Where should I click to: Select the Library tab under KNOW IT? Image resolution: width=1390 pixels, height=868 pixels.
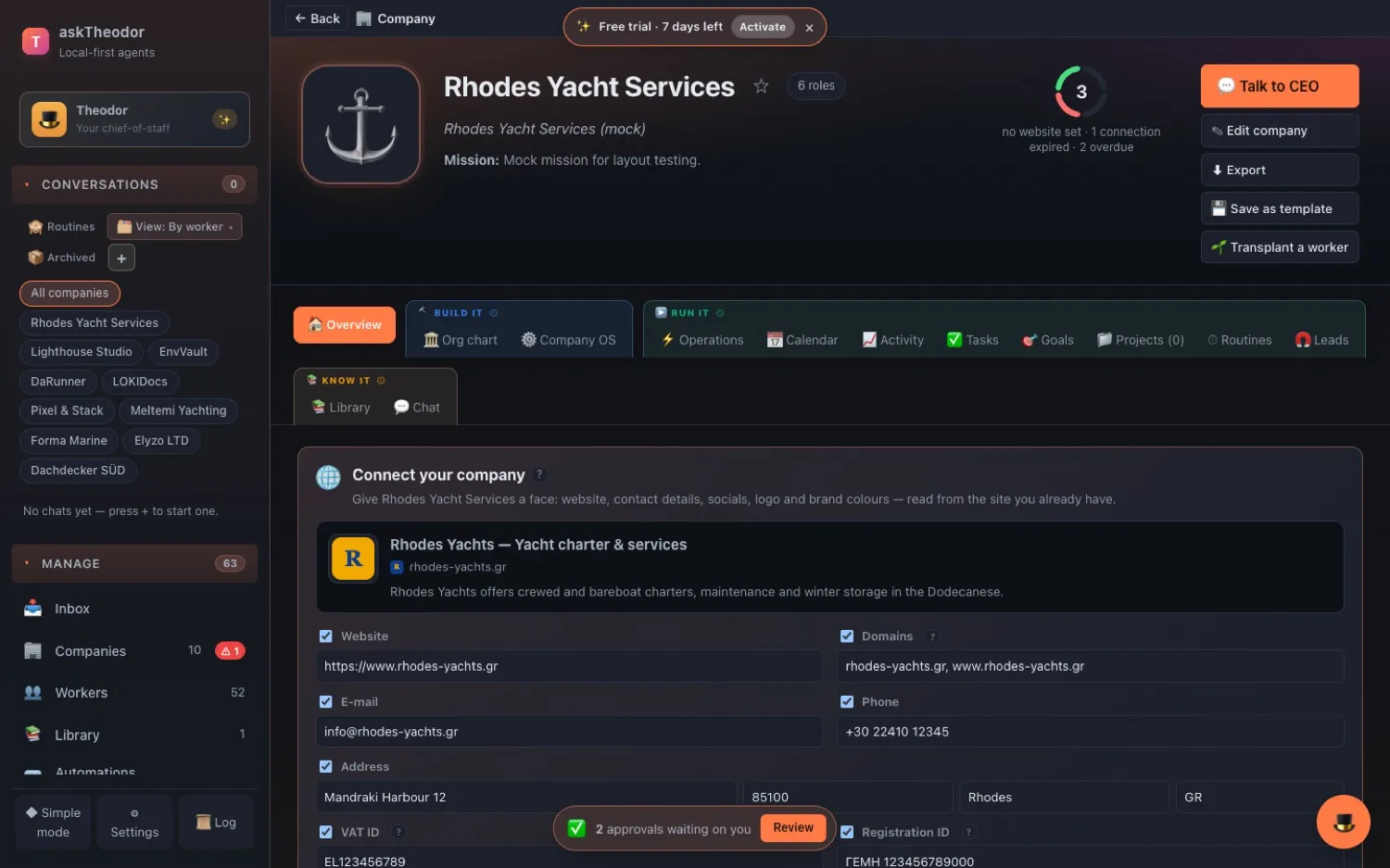tap(341, 408)
